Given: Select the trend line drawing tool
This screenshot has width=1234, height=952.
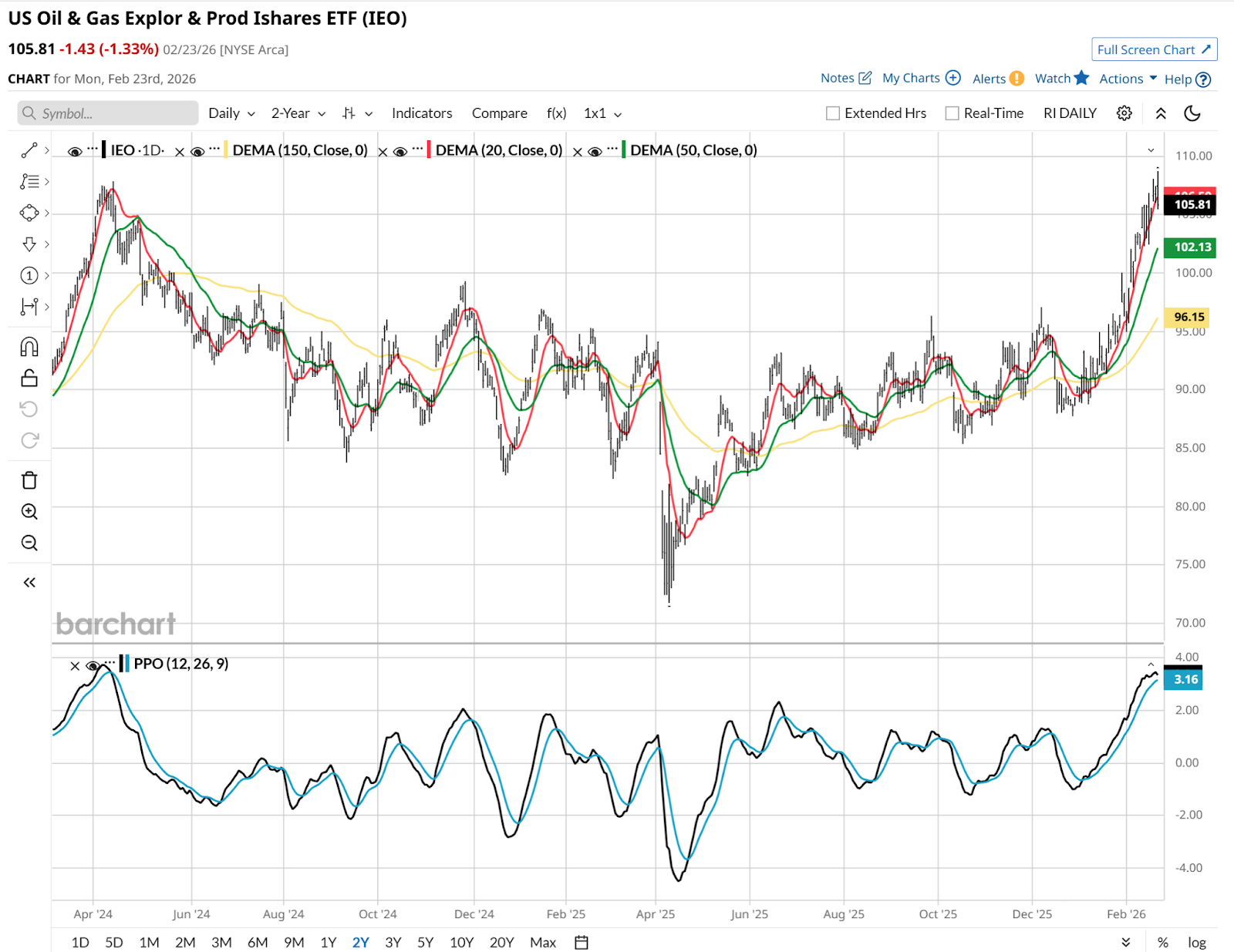Looking at the screenshot, I should 29,150.
